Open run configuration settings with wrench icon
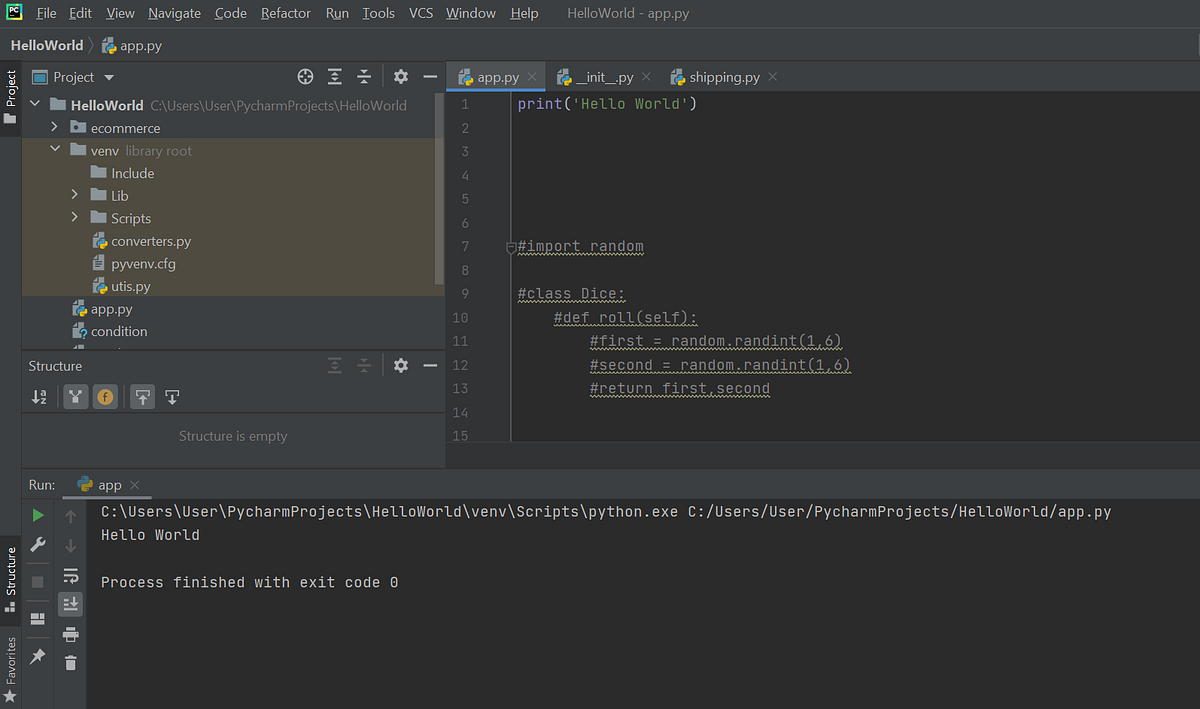Image resolution: width=1200 pixels, height=709 pixels. tap(39, 544)
